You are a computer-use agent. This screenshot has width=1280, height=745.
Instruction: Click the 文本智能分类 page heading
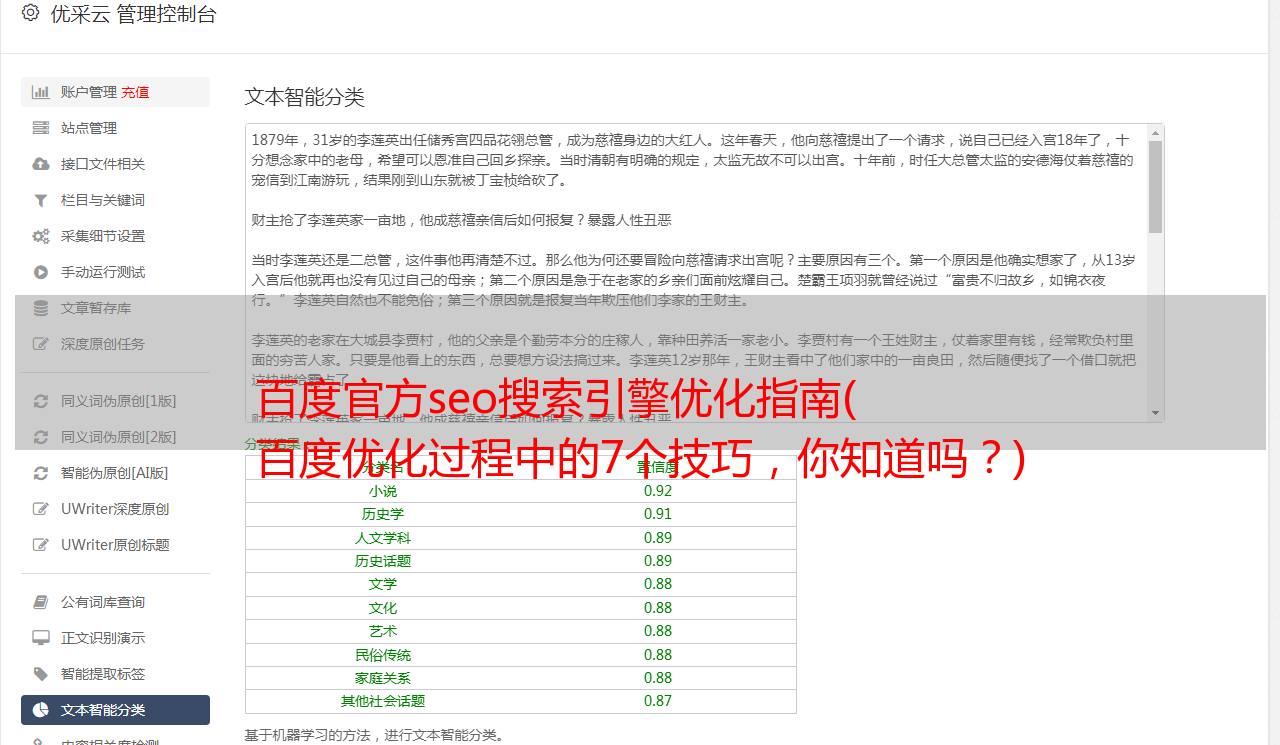(305, 97)
